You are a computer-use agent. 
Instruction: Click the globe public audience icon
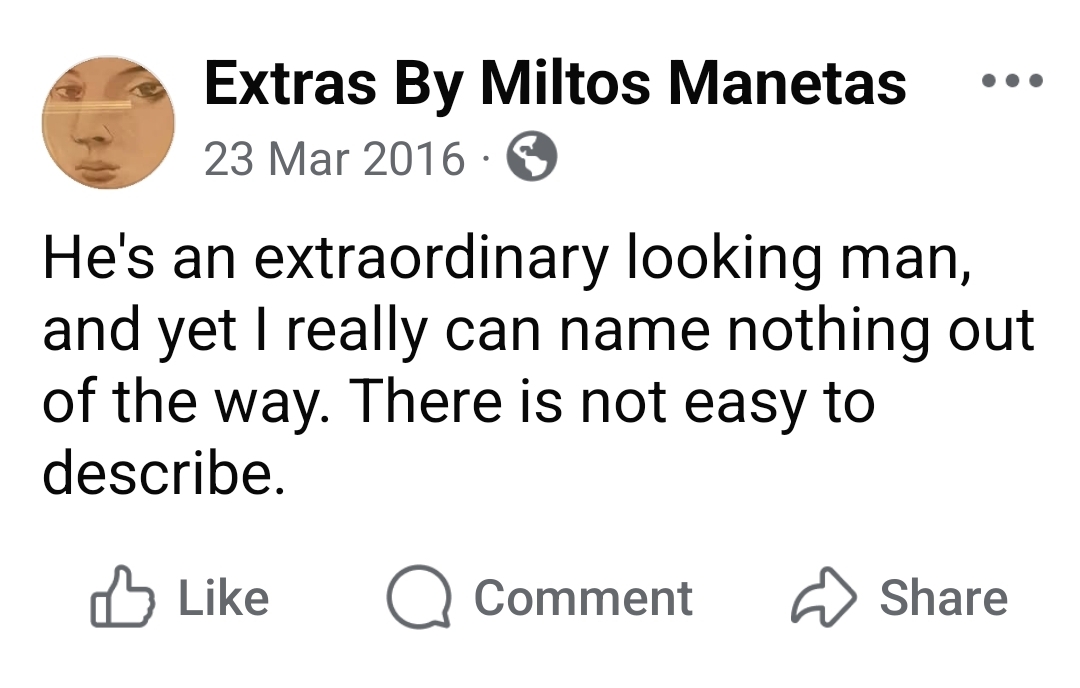tap(531, 157)
